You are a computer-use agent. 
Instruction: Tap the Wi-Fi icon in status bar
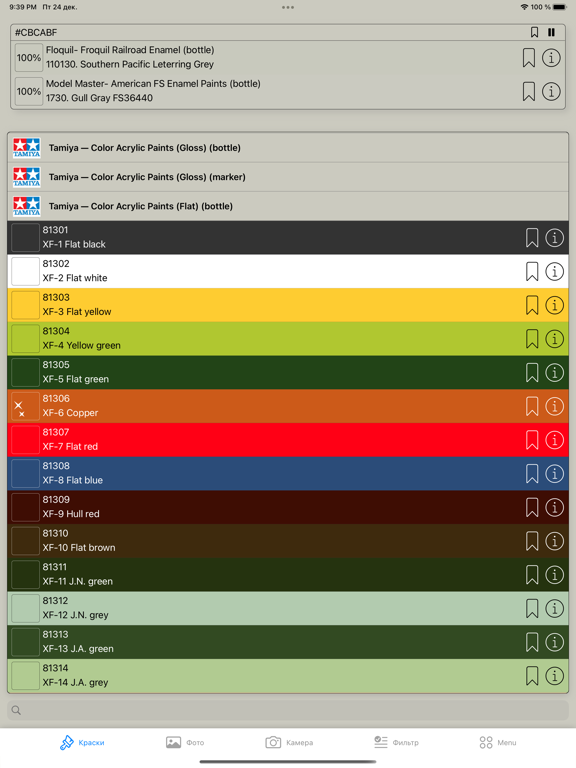point(524,7)
